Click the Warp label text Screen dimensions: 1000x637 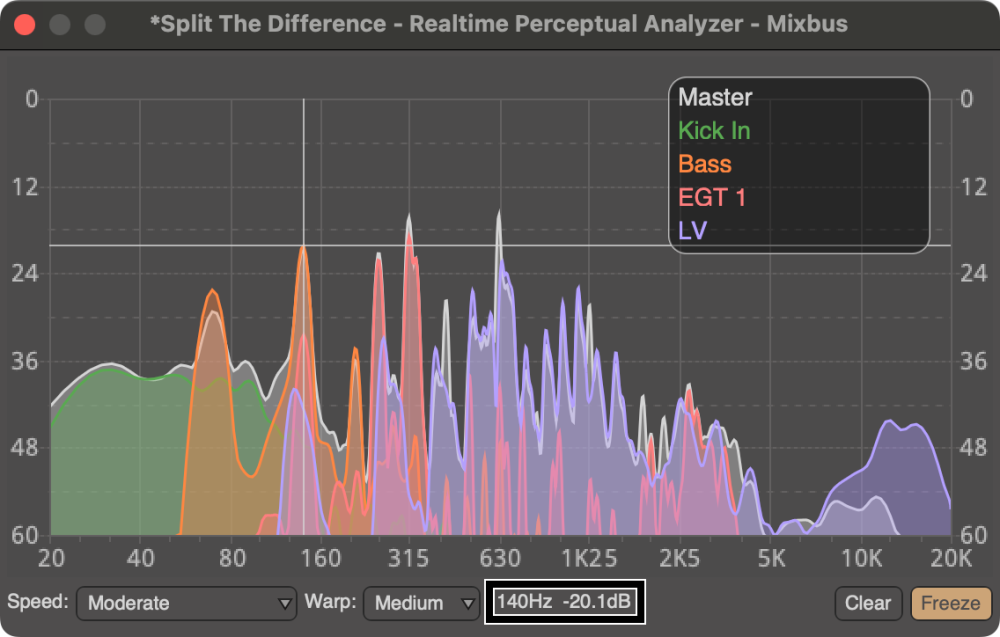pos(334,603)
